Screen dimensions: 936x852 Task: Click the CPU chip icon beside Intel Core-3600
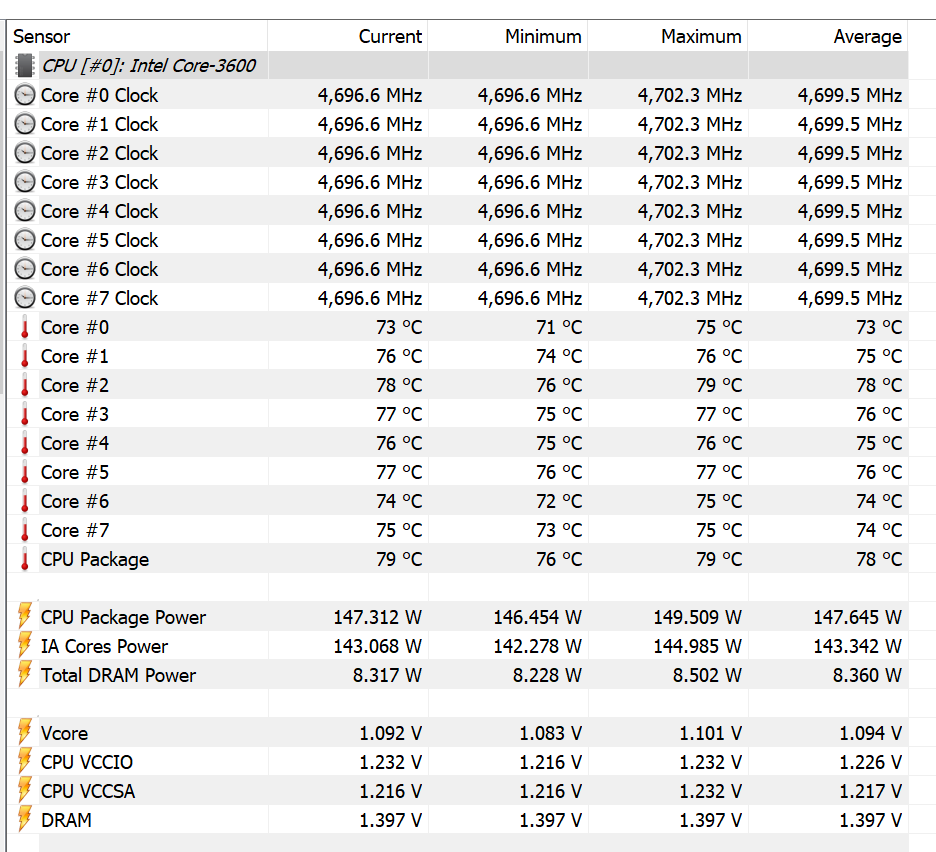coord(25,66)
